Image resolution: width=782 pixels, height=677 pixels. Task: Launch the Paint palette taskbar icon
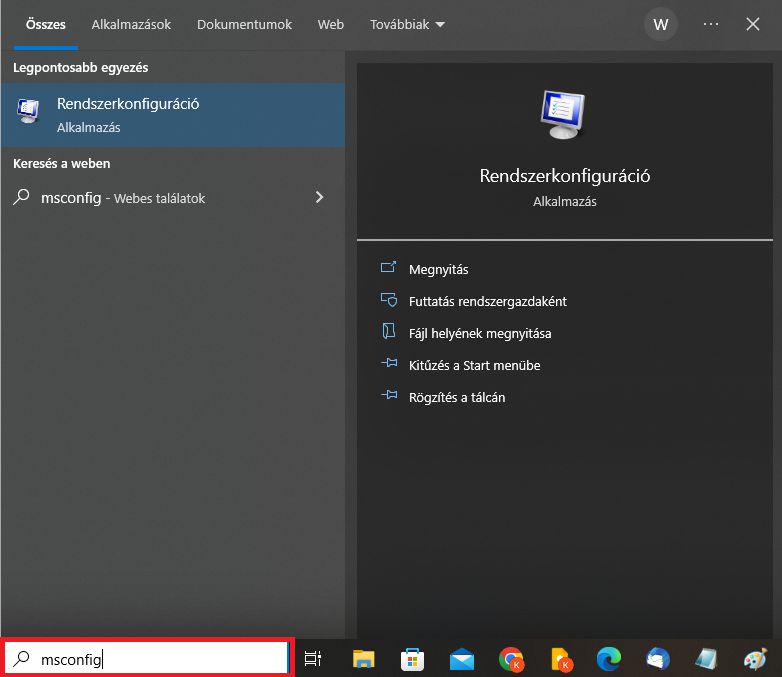[x=755, y=659]
